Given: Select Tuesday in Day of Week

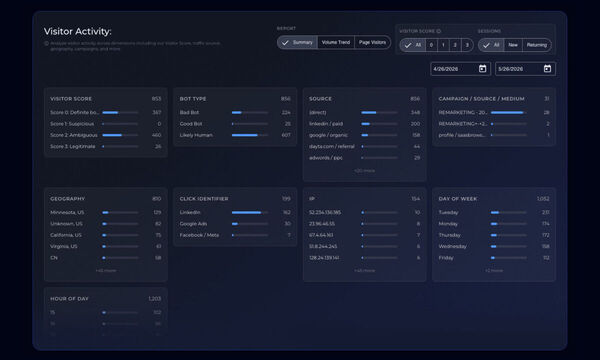Looking at the screenshot, I should [494, 212].
